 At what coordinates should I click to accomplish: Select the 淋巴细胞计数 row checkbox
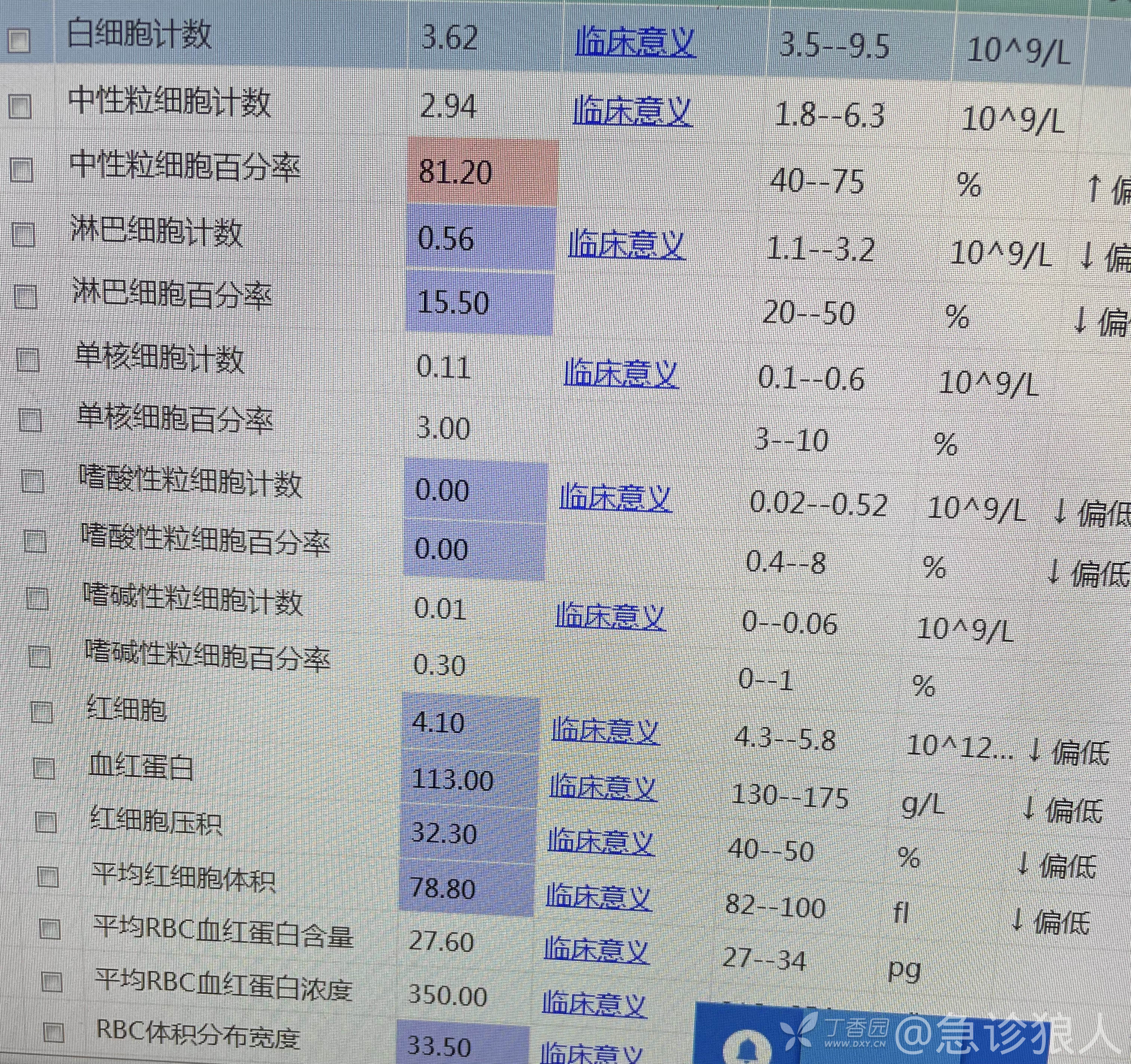pyautogui.click(x=24, y=234)
